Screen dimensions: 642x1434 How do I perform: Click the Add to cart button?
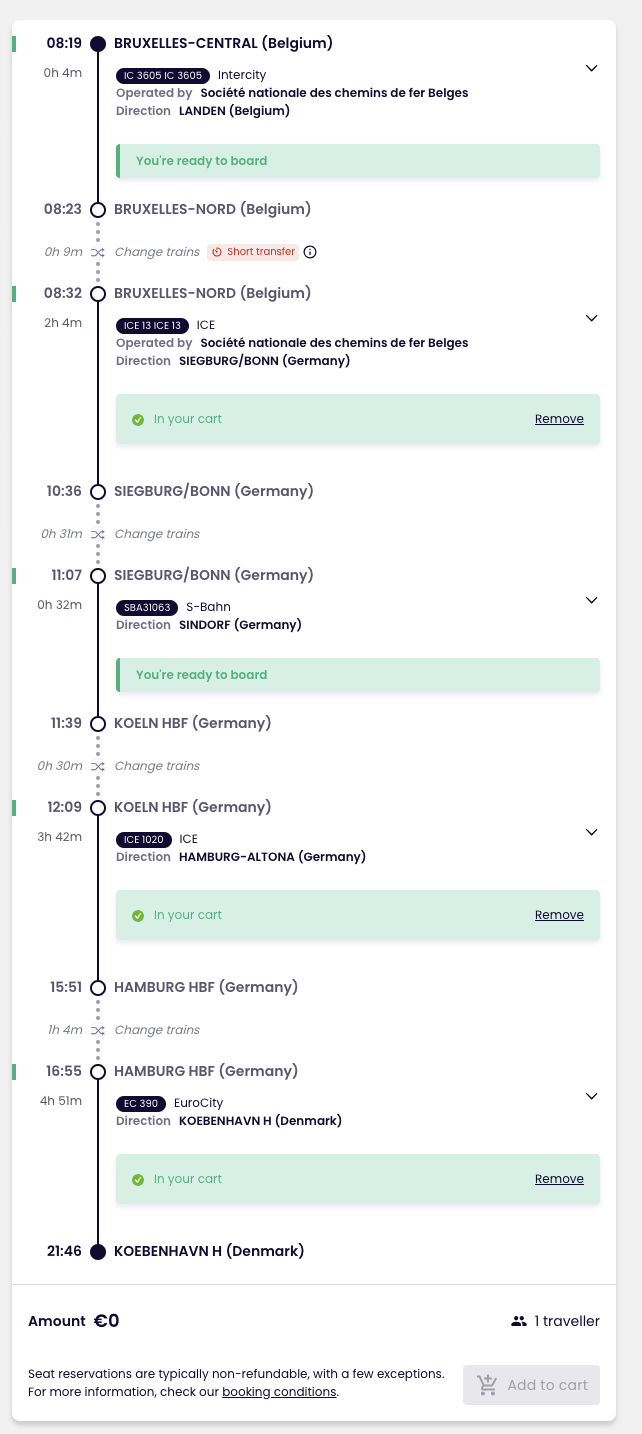(531, 1385)
